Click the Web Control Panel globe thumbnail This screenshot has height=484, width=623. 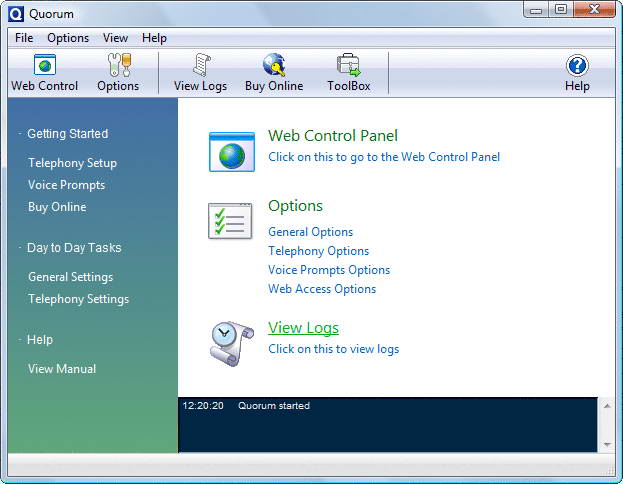232,152
